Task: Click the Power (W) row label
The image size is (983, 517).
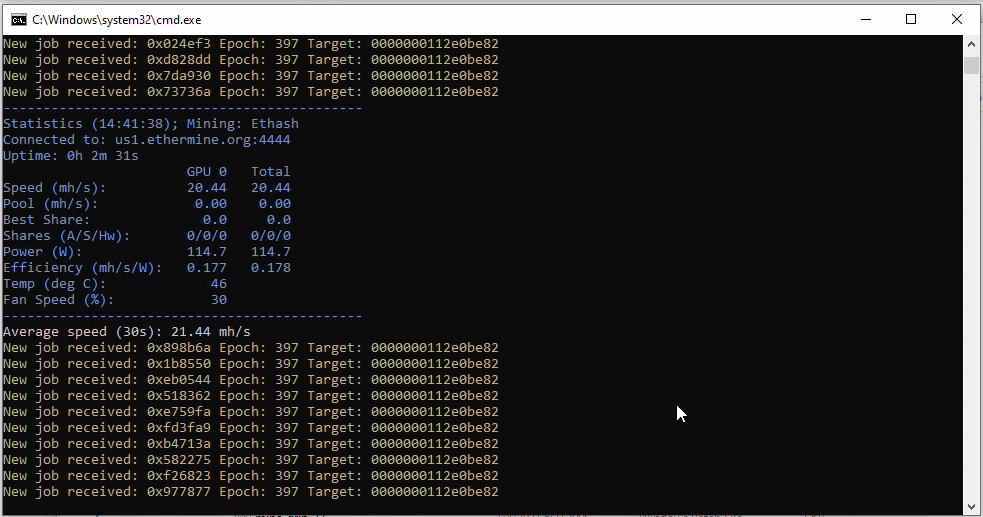Action: coord(42,252)
